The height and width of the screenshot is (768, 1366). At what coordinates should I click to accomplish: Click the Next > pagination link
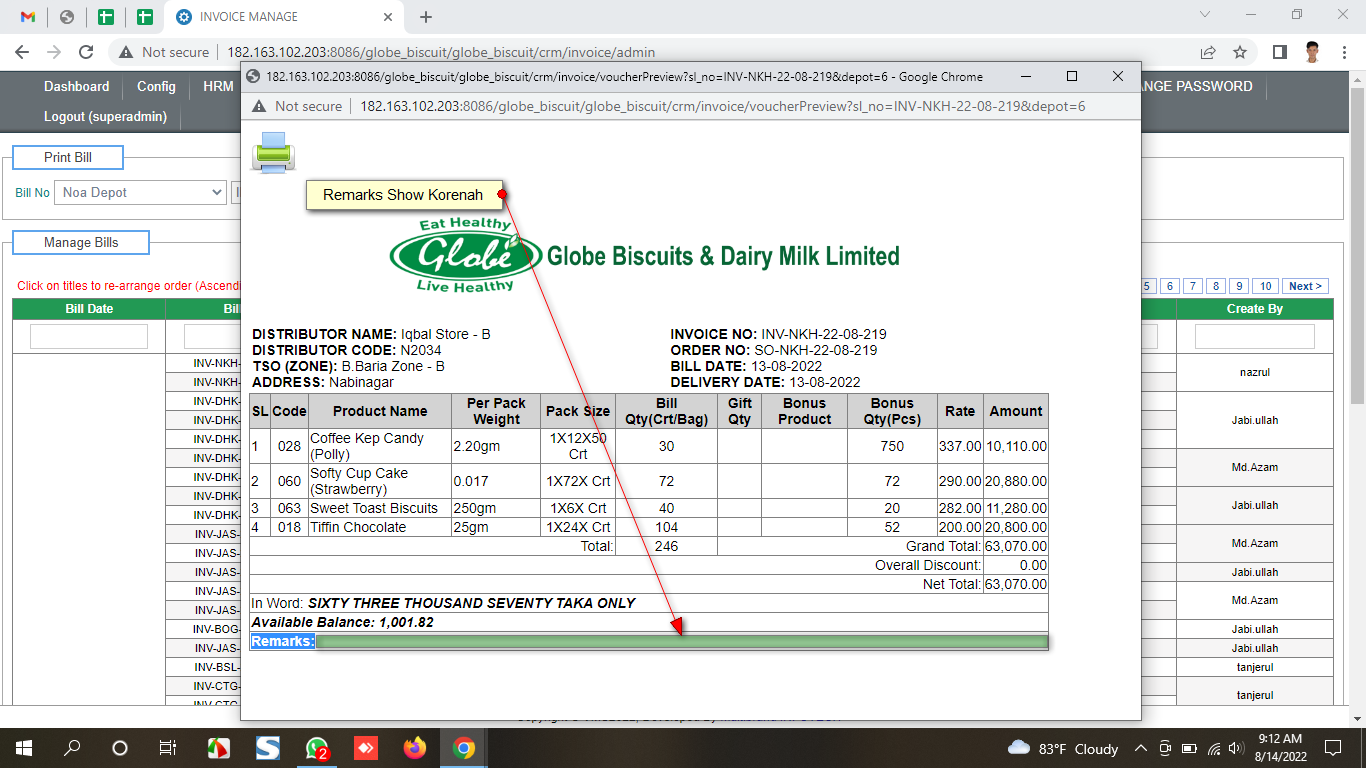pos(1306,286)
